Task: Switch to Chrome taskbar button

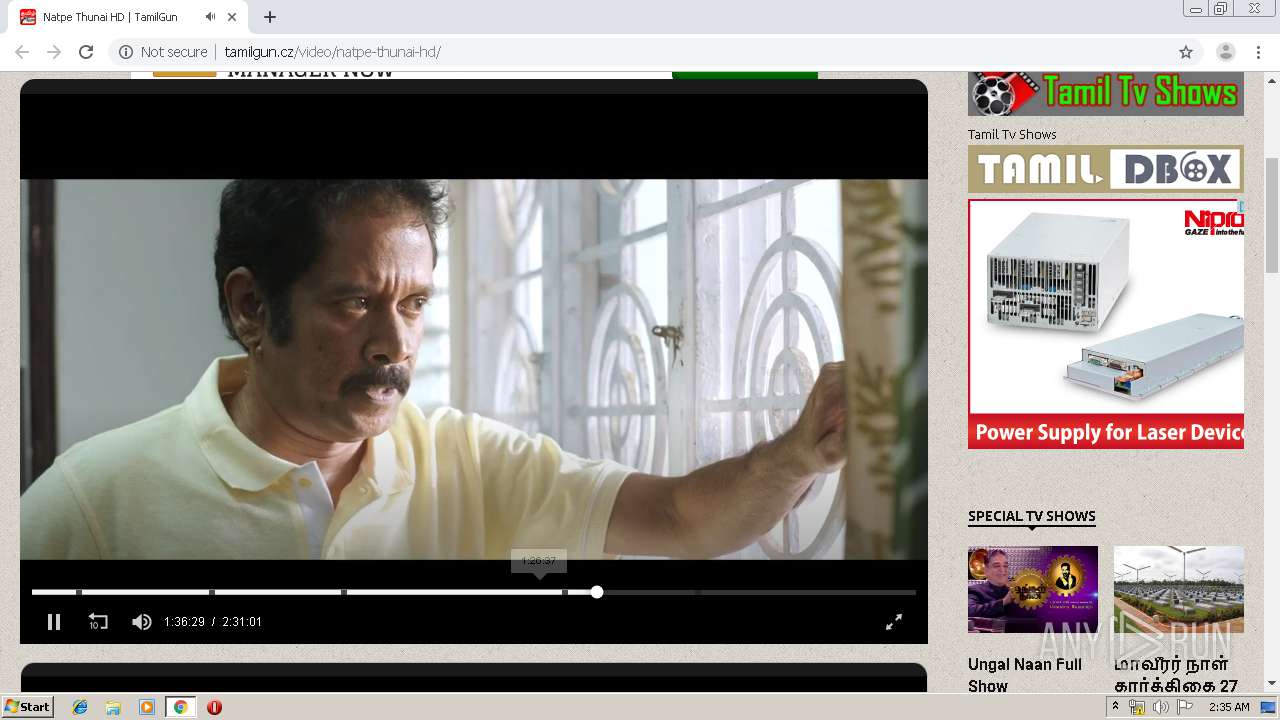Action: (180, 707)
